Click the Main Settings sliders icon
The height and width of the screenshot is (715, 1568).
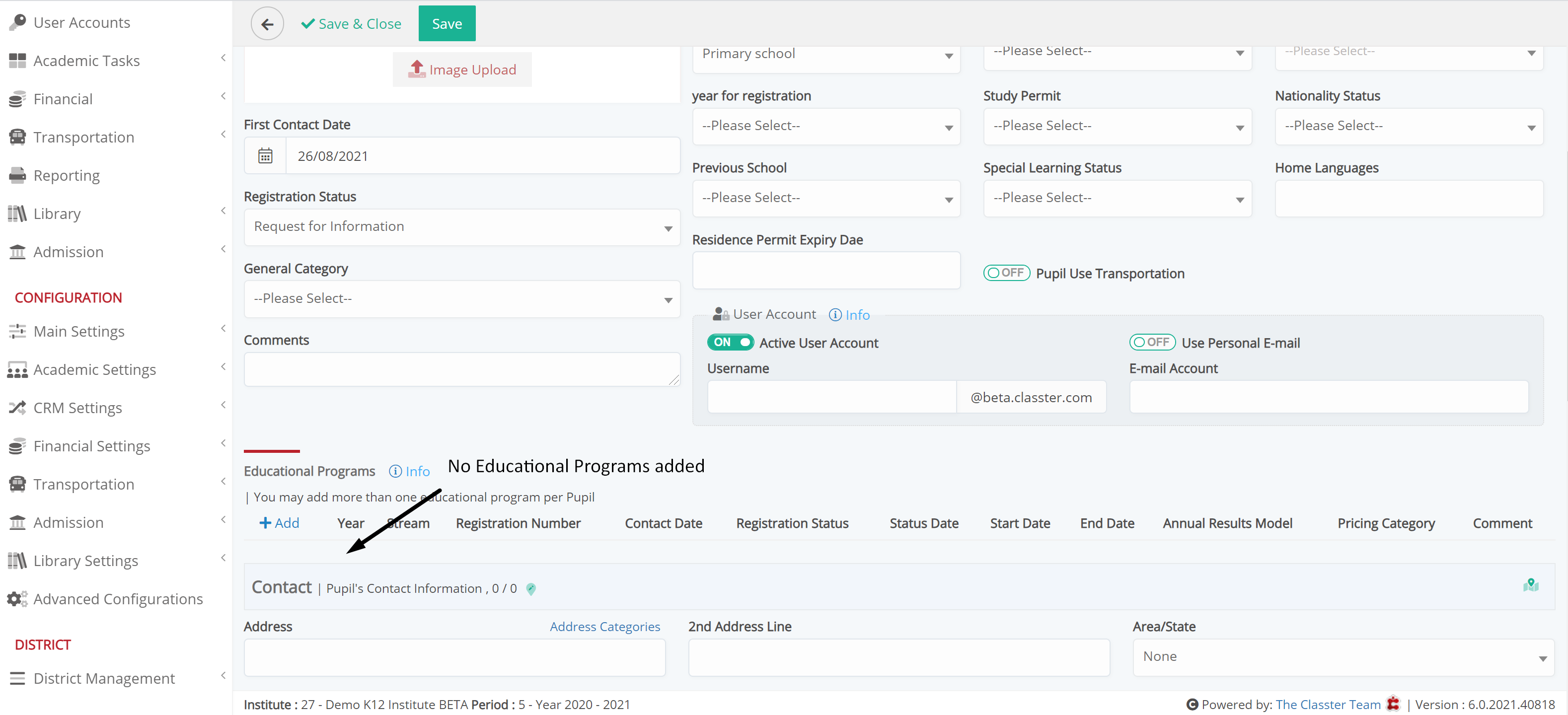point(18,331)
